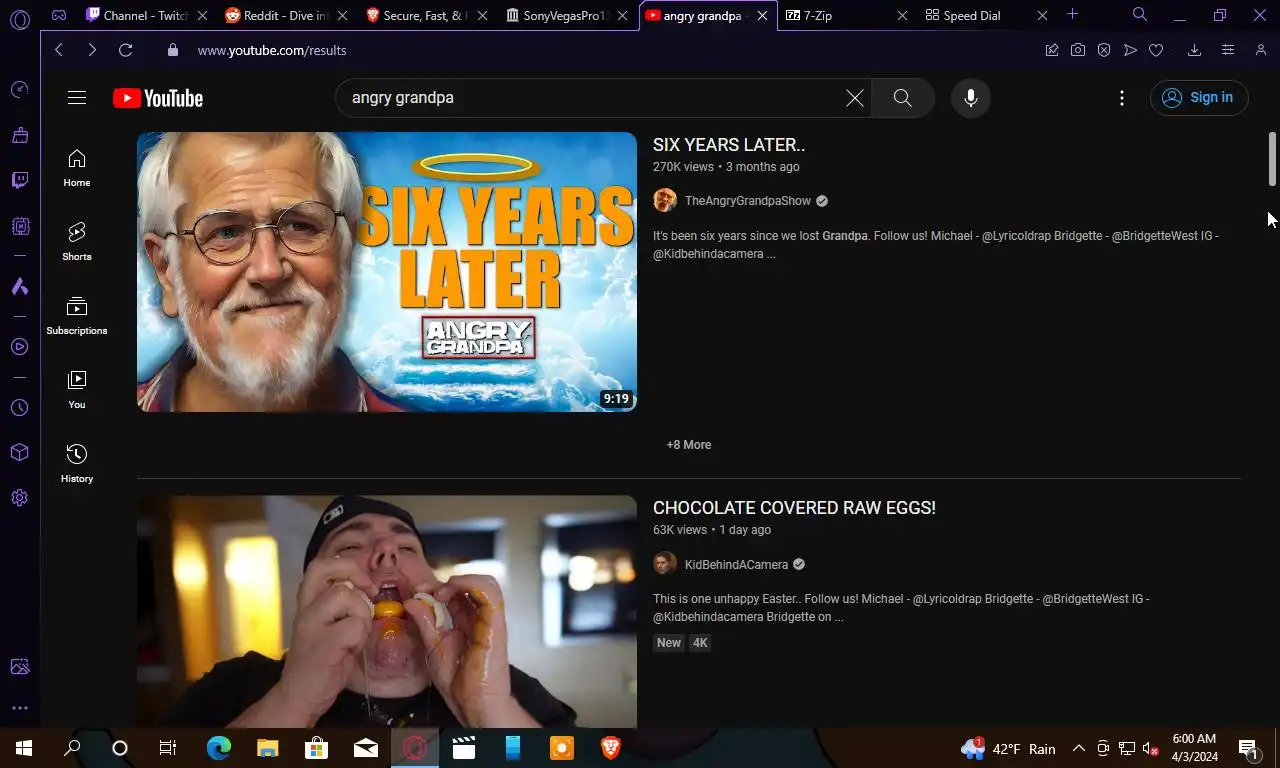Open Brave browser from the taskbar
1280x768 pixels.
coord(610,748)
